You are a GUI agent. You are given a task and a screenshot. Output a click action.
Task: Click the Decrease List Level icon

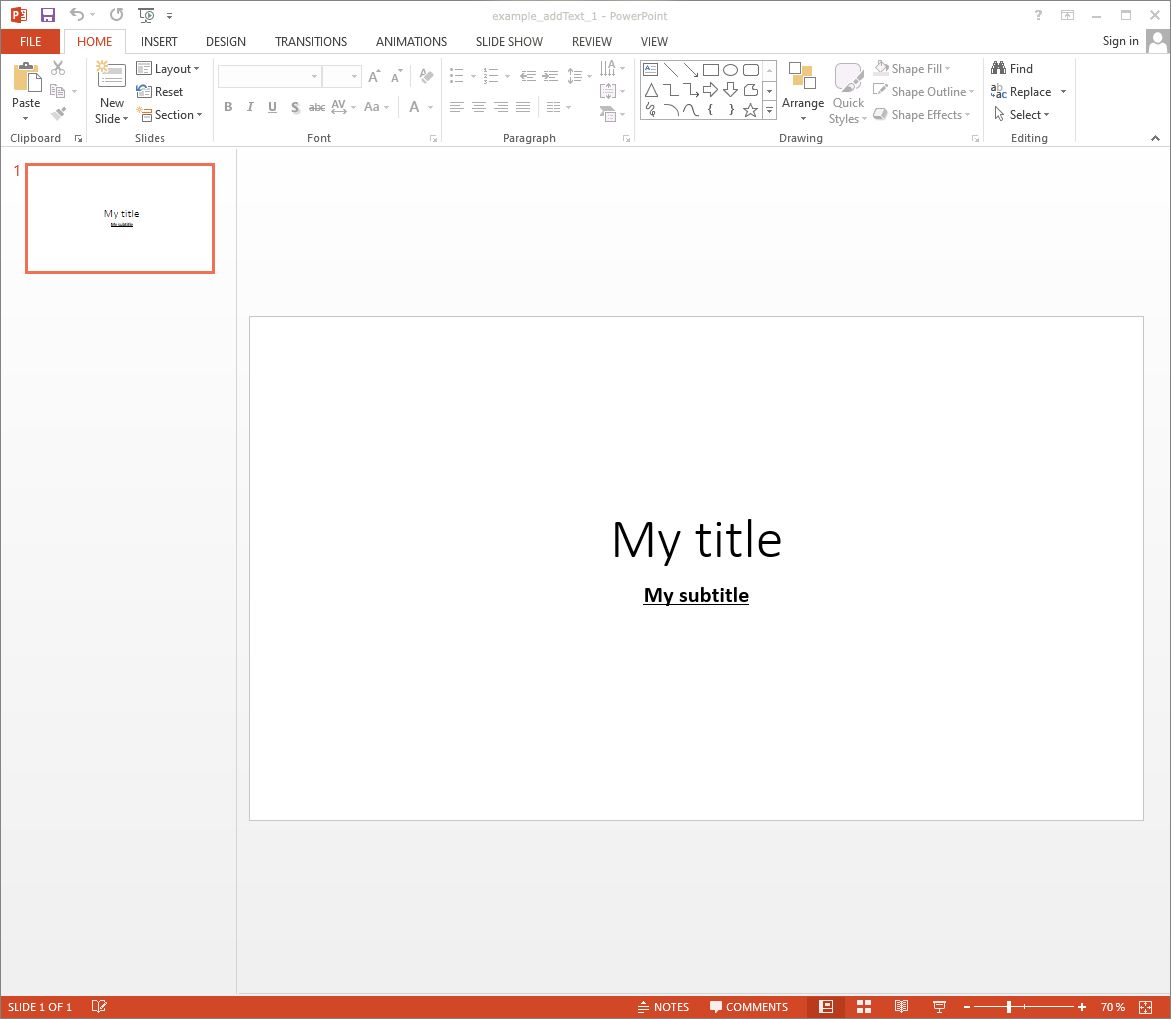point(528,75)
